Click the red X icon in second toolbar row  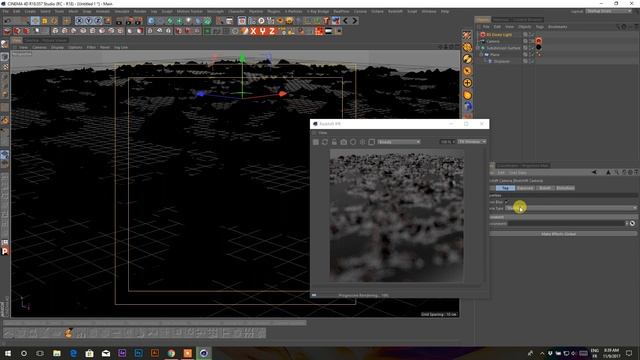coord(253,31)
